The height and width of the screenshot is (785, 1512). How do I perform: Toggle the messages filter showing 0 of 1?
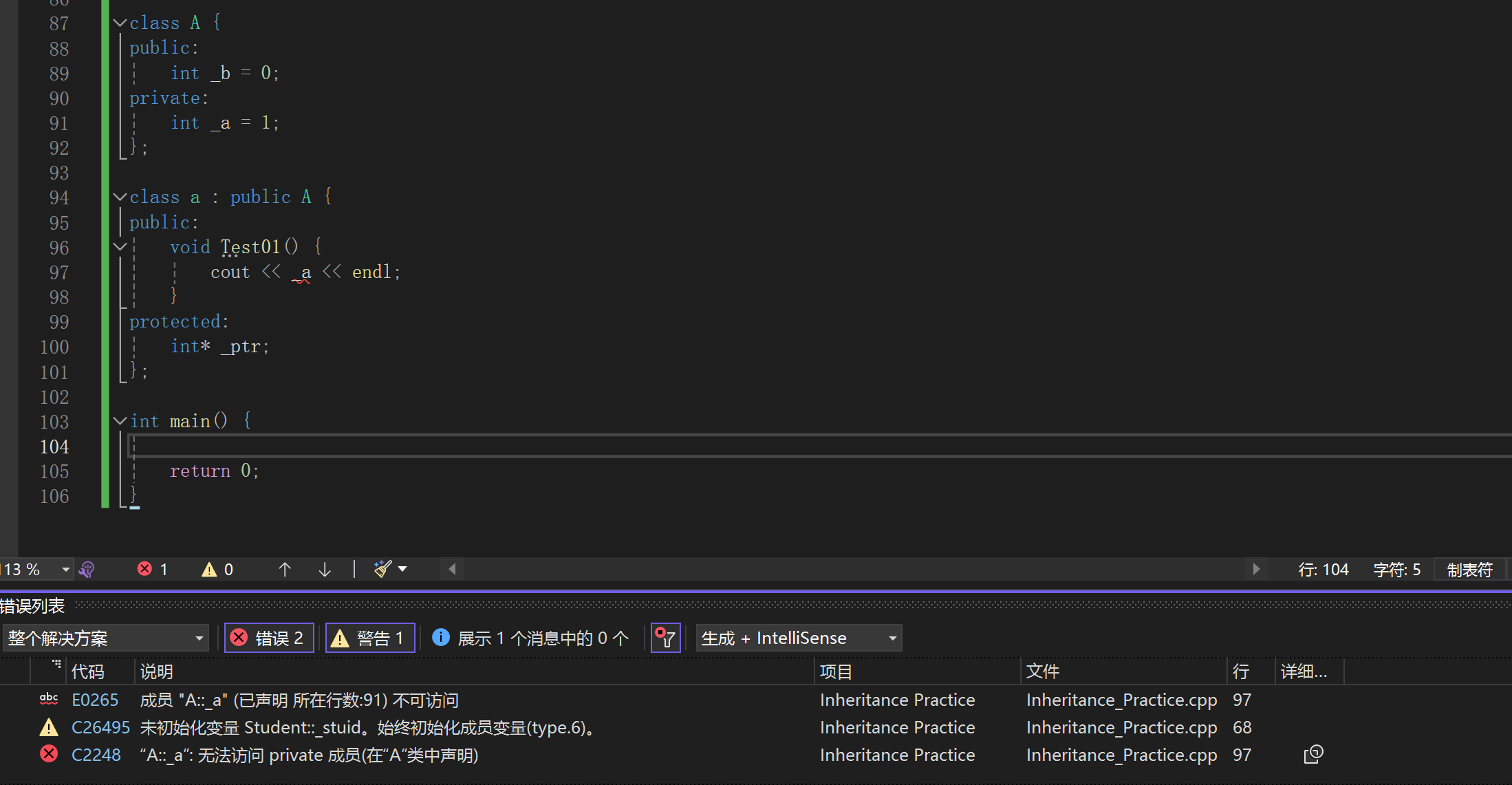[530, 638]
